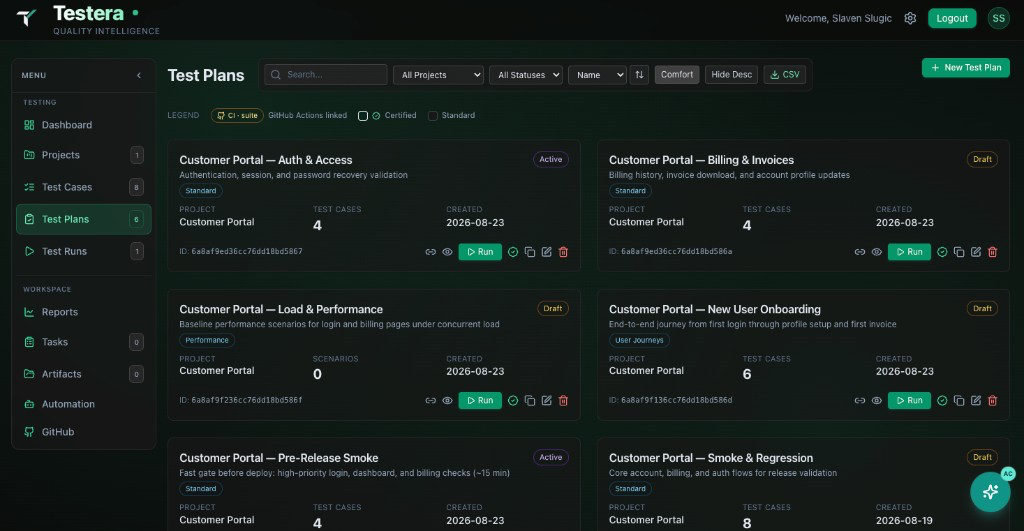Open GitHub in the sidebar
Image resolution: width=1024 pixels, height=531 pixels.
(84, 432)
